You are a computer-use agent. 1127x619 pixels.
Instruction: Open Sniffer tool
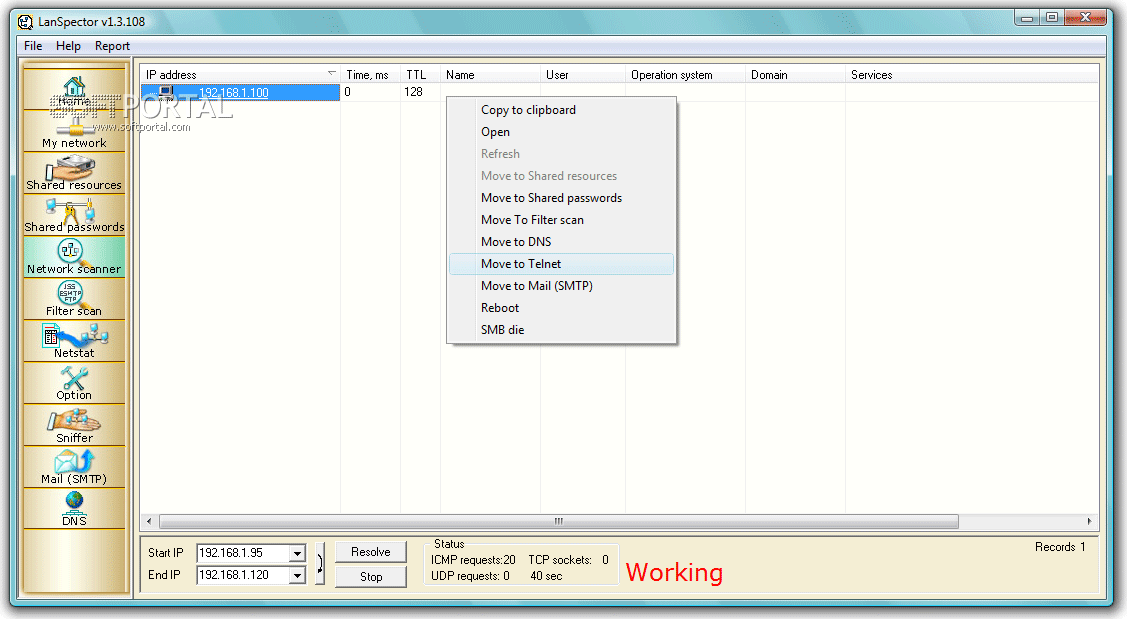74,426
